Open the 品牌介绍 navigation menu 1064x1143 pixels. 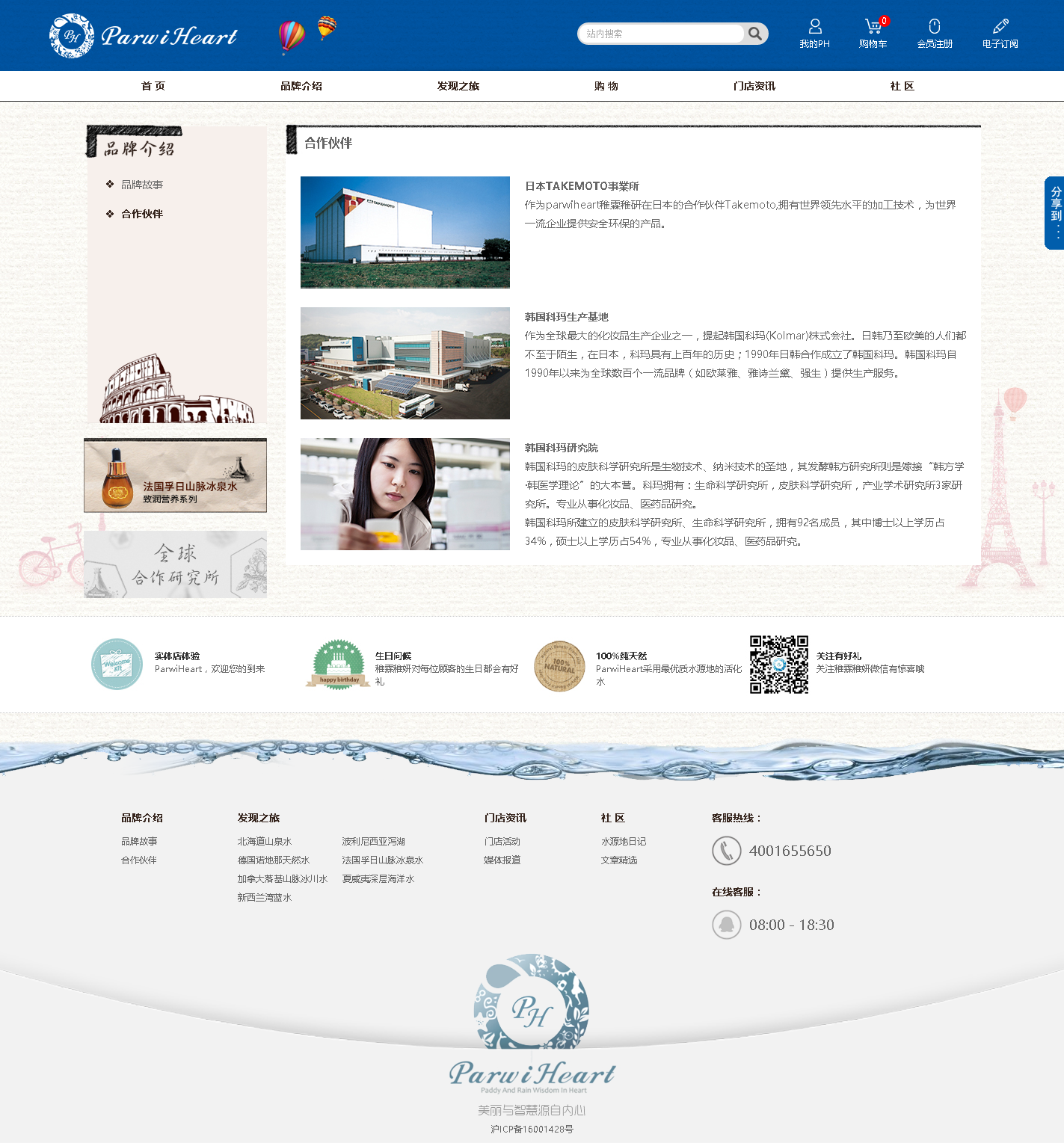point(301,86)
